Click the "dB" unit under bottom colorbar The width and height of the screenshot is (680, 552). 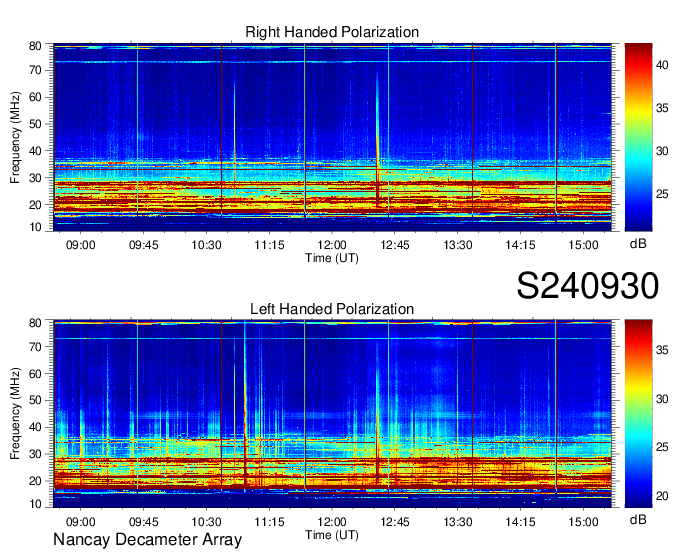tap(638, 519)
